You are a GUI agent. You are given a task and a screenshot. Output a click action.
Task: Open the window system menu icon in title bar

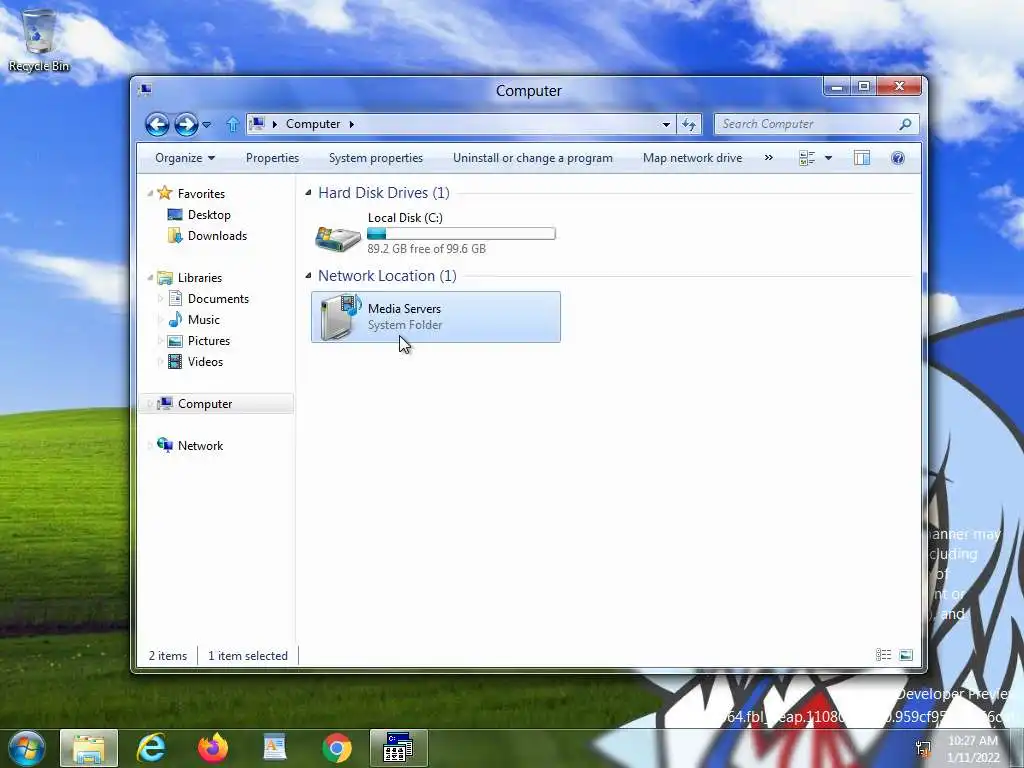click(x=145, y=89)
